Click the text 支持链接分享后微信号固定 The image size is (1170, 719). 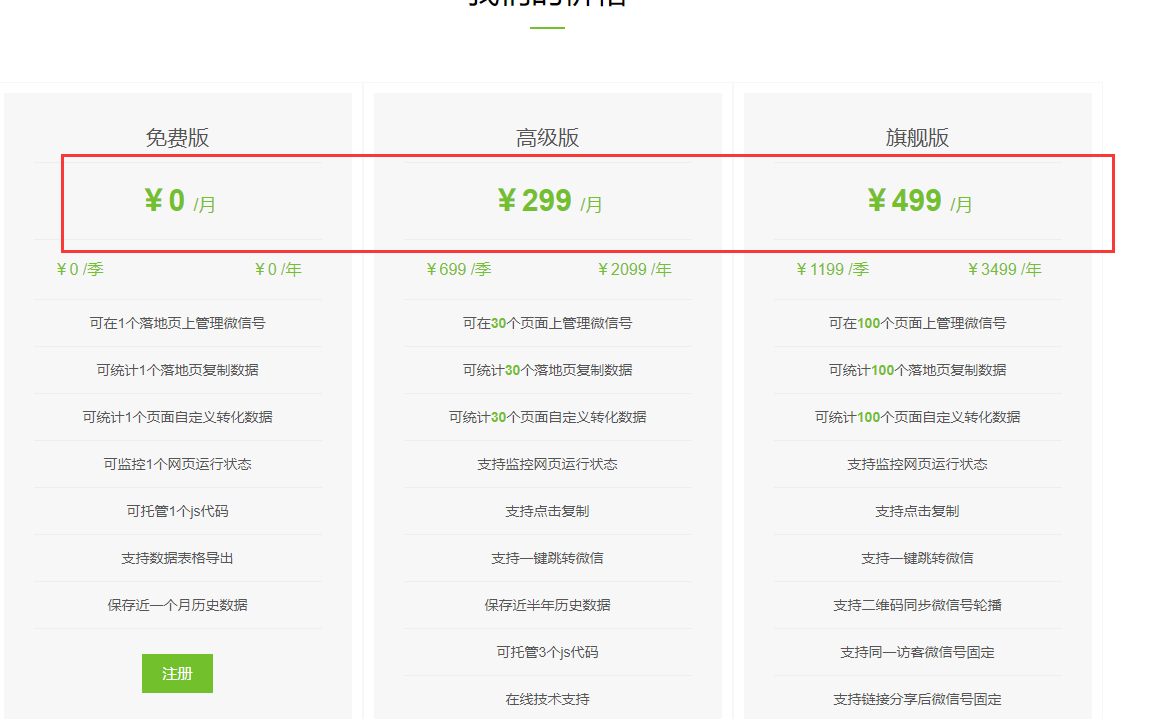tap(917, 699)
